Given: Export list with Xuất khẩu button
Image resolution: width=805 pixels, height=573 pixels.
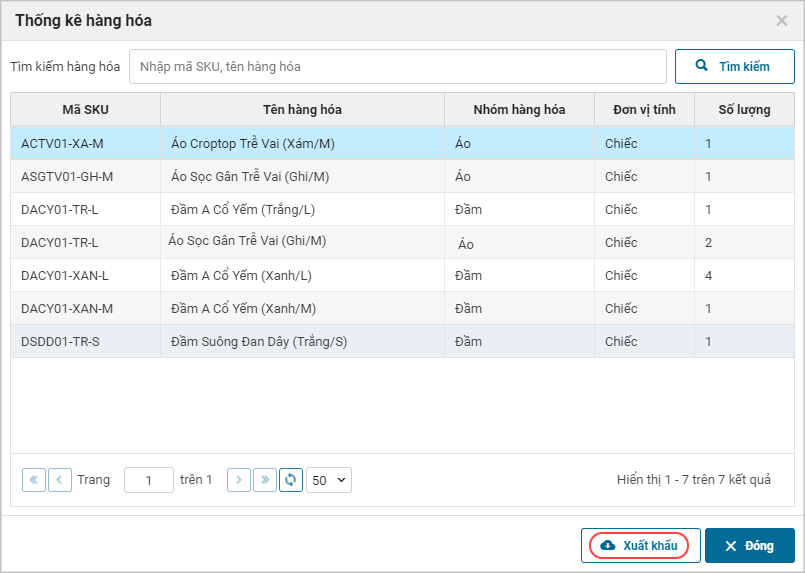Looking at the screenshot, I should click(x=640, y=546).
